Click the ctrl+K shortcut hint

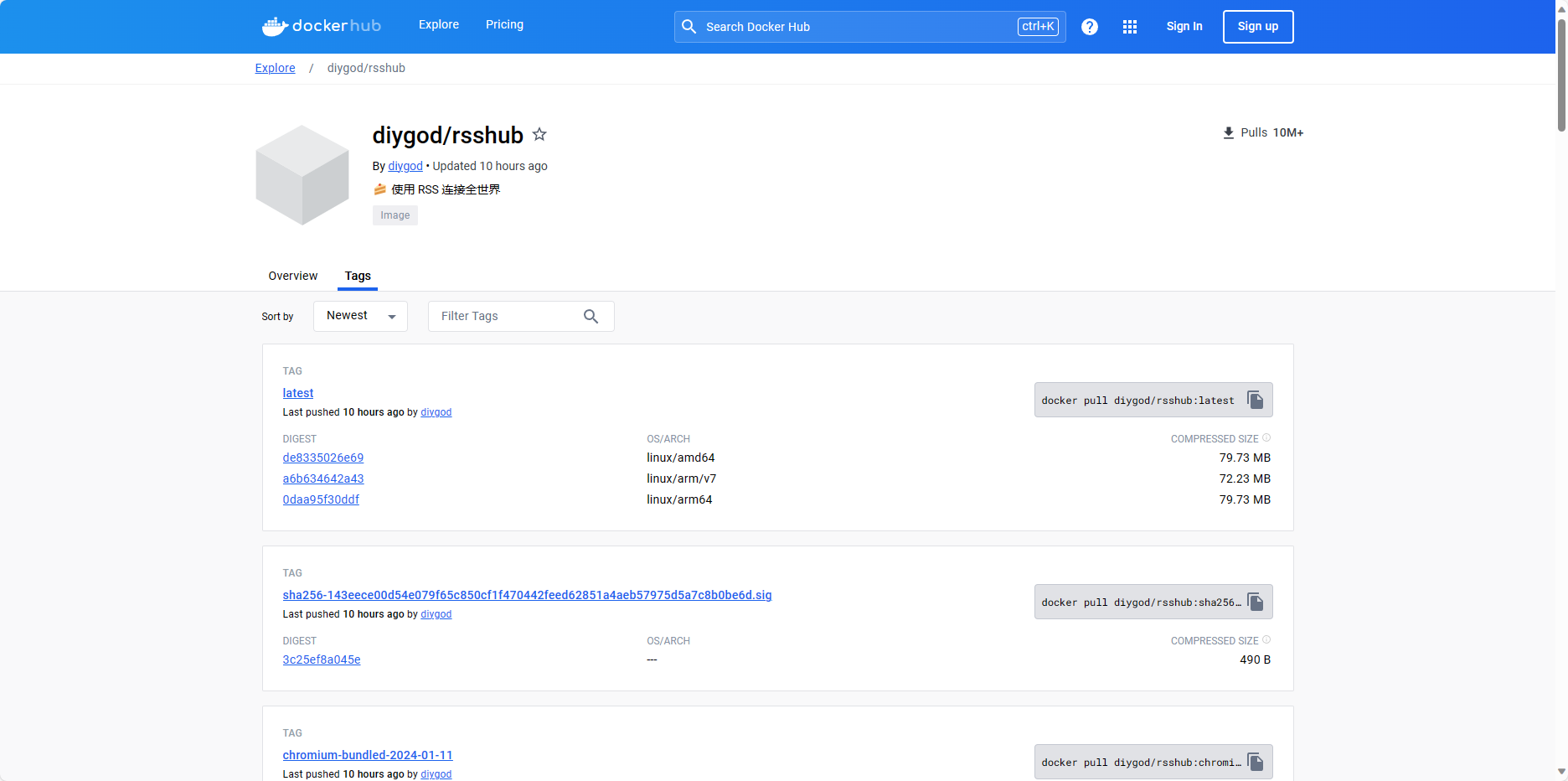(1038, 27)
